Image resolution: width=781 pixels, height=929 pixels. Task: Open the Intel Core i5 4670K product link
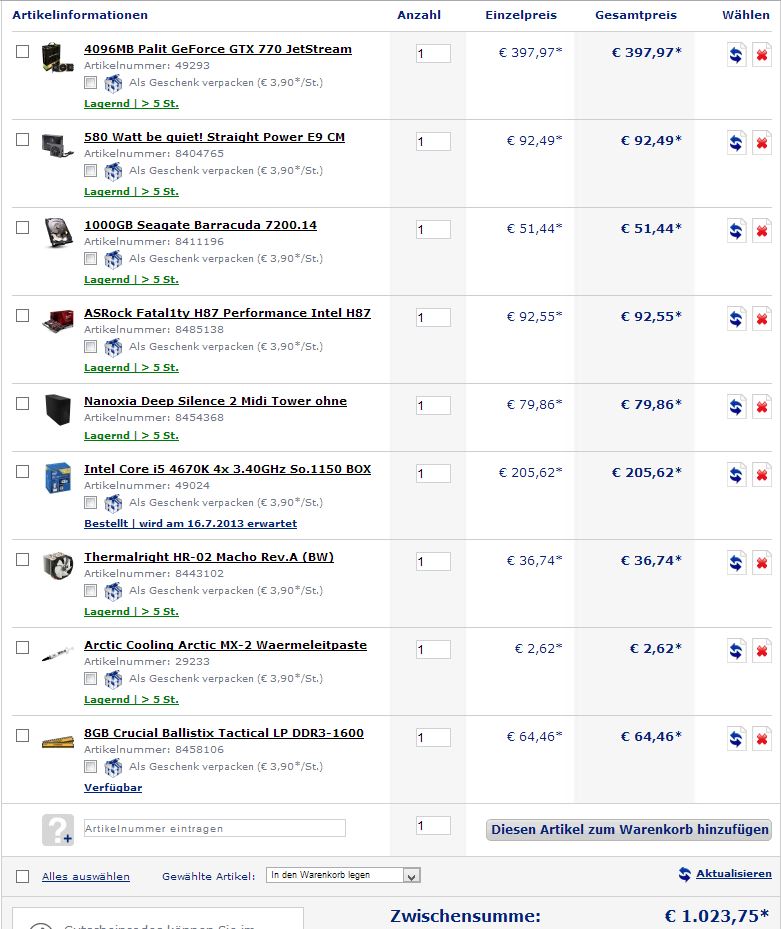228,469
